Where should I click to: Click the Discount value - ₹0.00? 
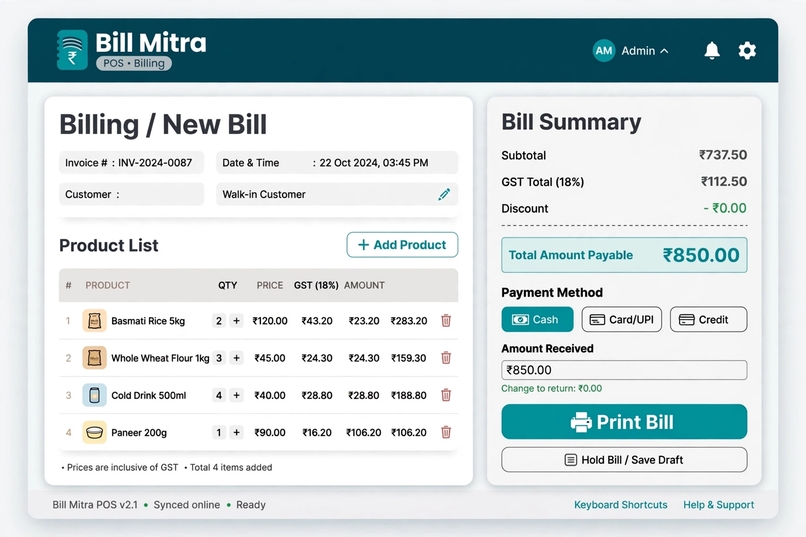tap(725, 208)
